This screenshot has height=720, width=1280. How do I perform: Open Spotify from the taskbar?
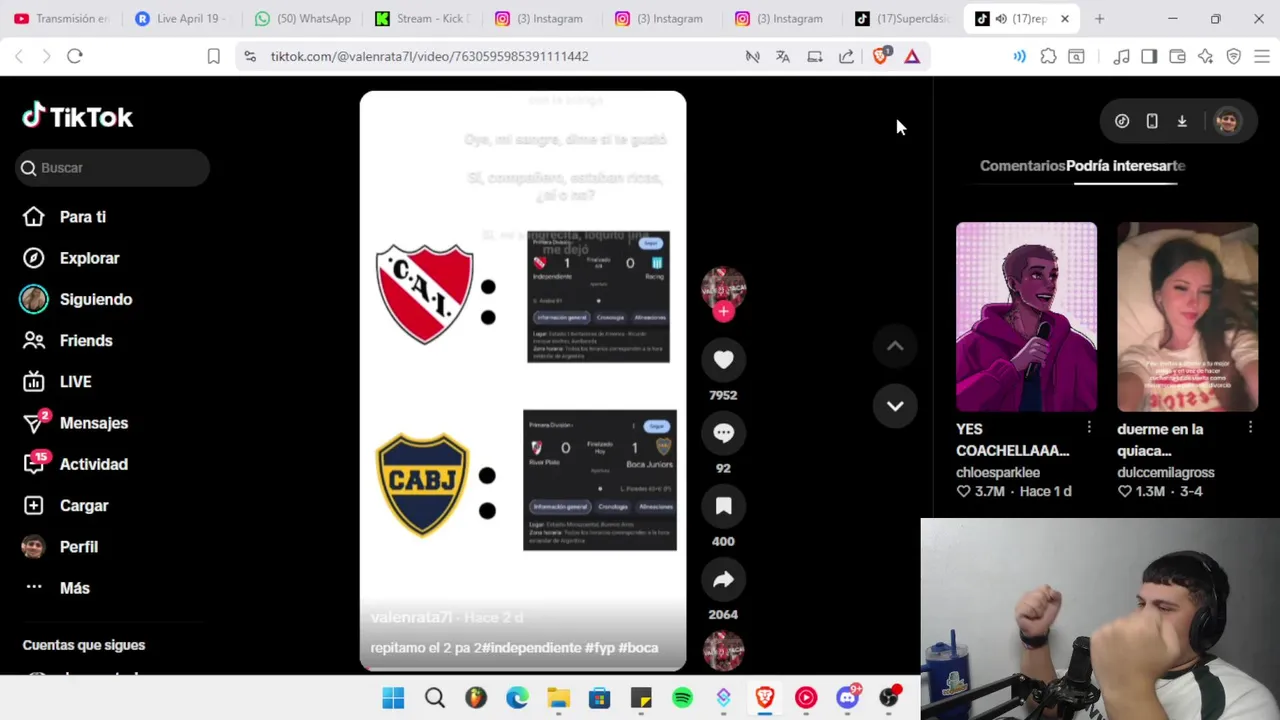pos(682,698)
